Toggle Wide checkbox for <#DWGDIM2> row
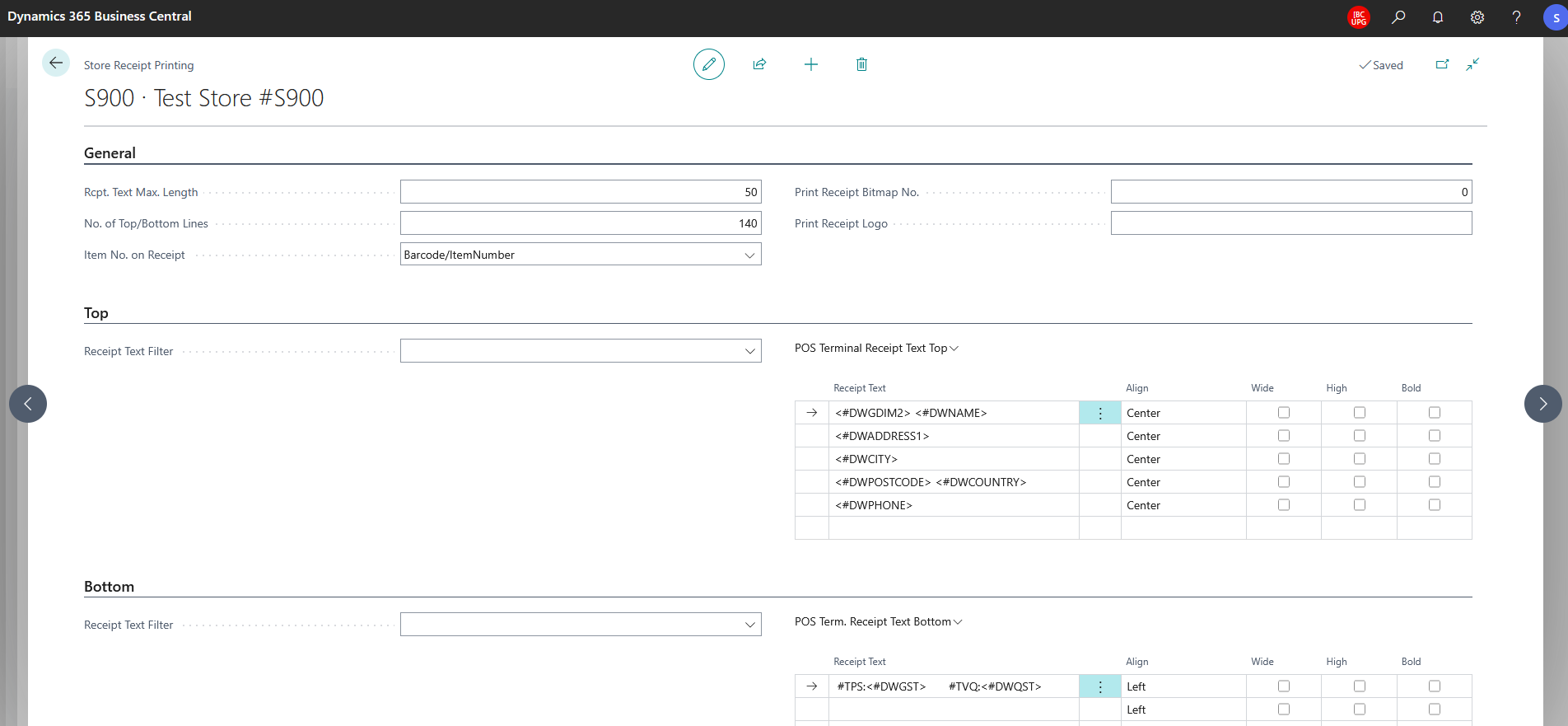1568x726 pixels. tap(1284, 413)
